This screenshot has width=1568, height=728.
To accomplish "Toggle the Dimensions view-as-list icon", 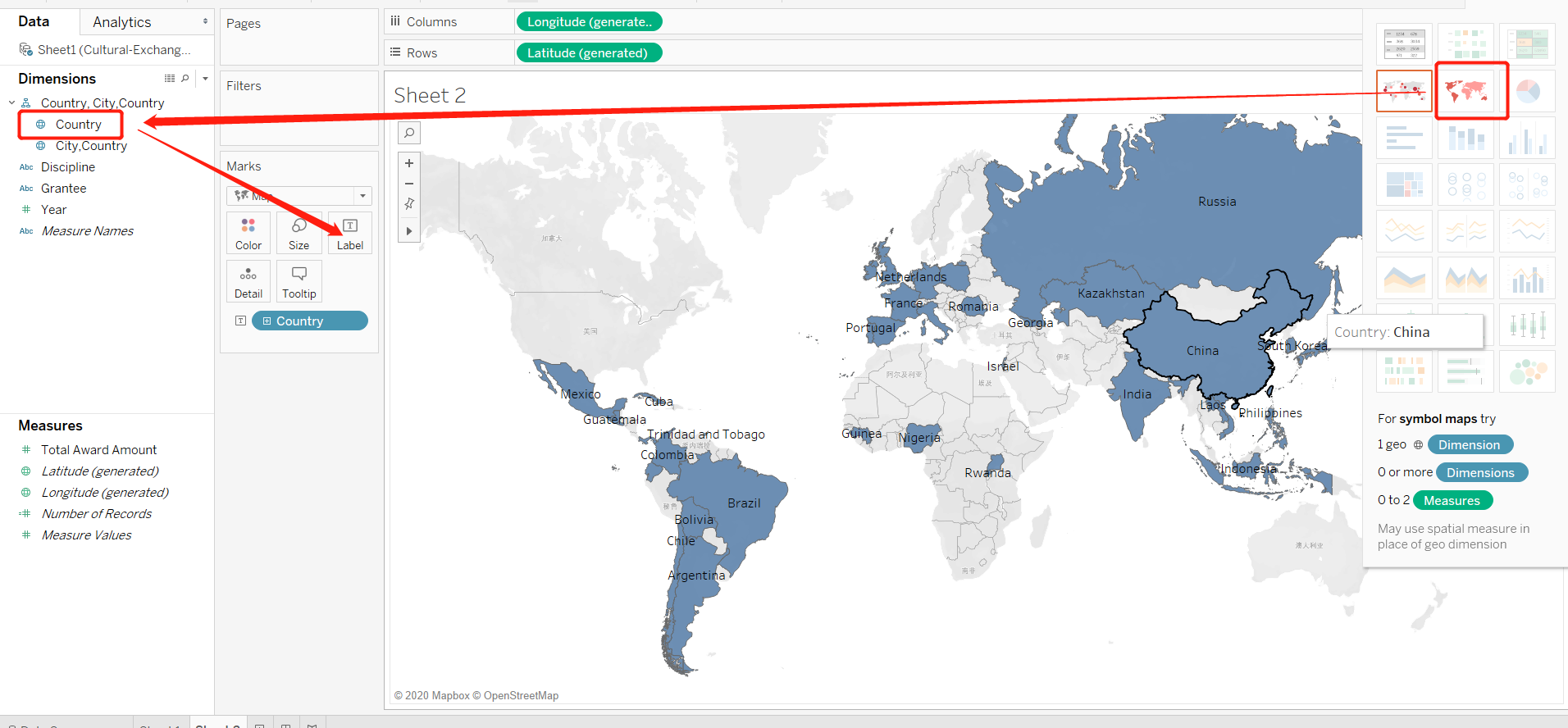I will point(170,79).
